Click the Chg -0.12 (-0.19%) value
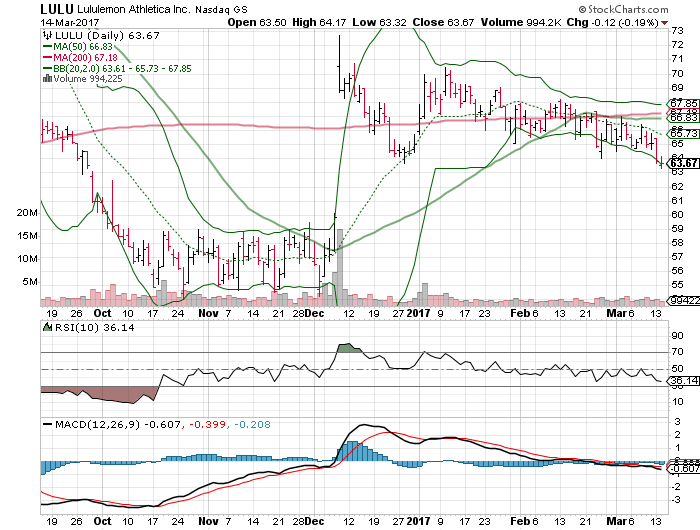 click(612, 22)
